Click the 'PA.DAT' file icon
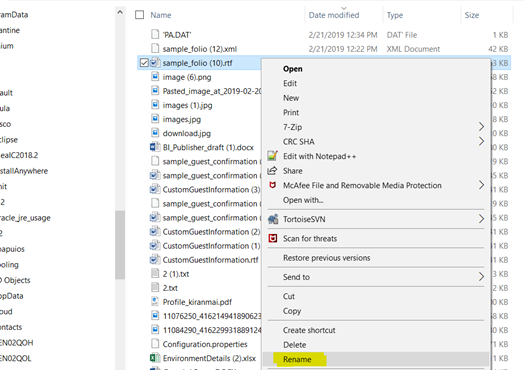 pos(155,34)
